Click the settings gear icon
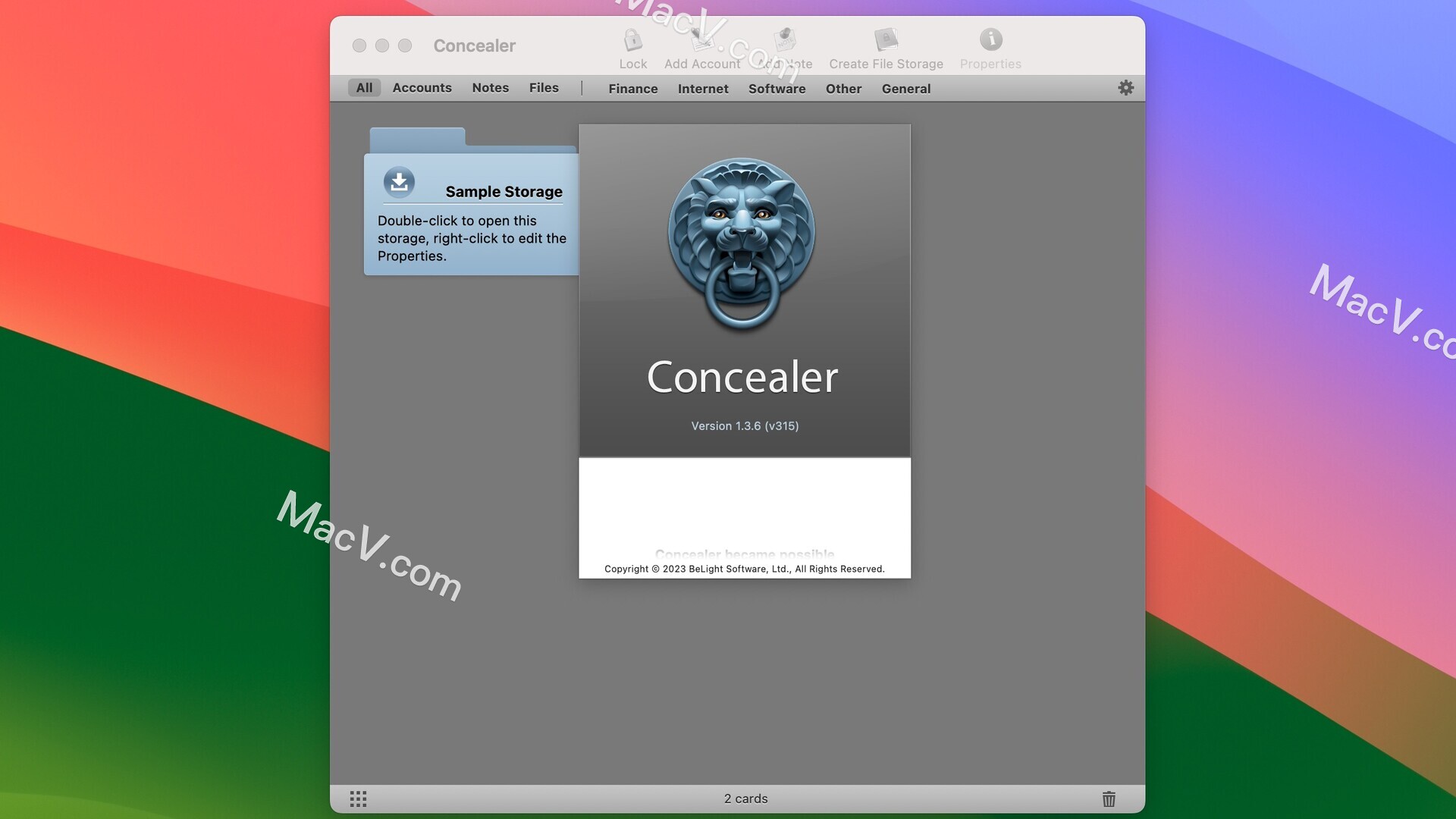The image size is (1456, 819). [x=1127, y=88]
